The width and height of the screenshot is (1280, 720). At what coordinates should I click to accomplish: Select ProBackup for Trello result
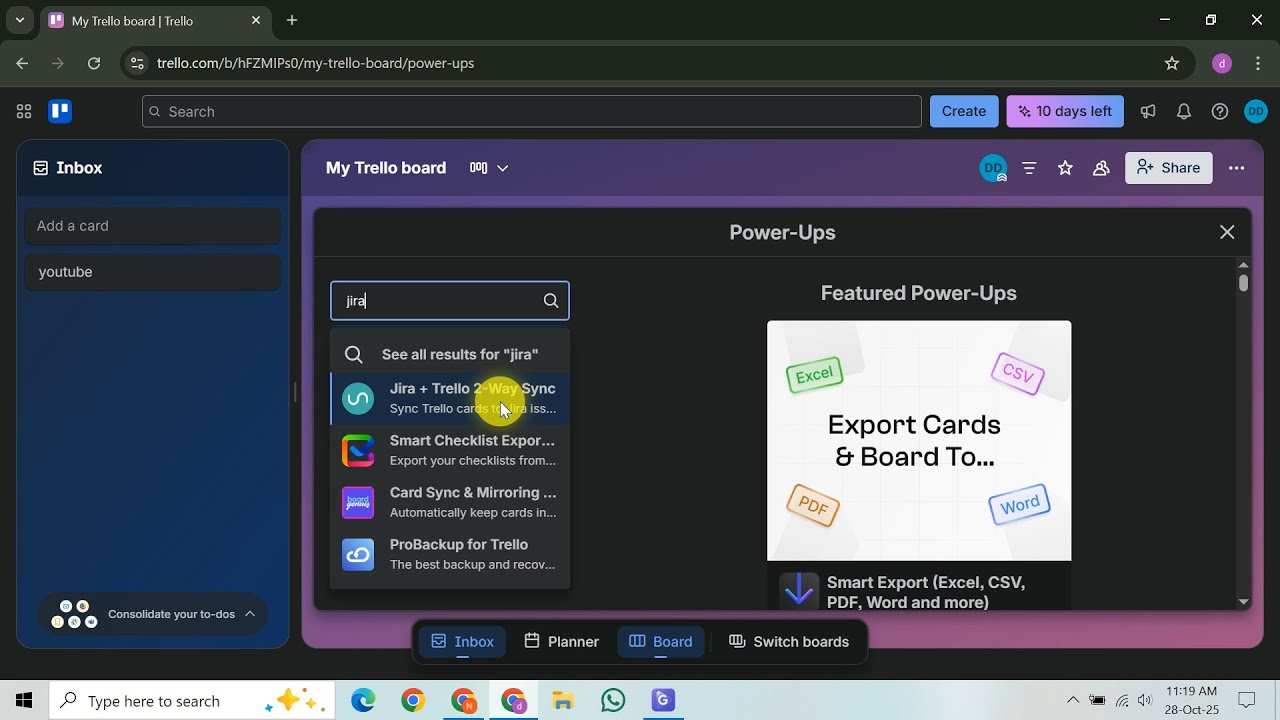point(450,554)
